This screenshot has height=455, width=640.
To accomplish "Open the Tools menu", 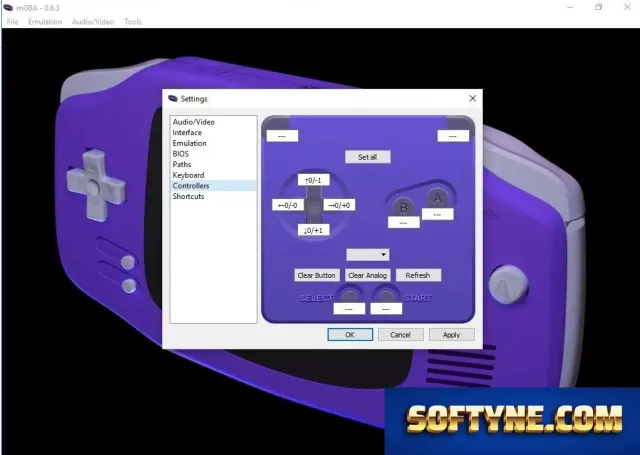I will pyautogui.click(x=133, y=22).
